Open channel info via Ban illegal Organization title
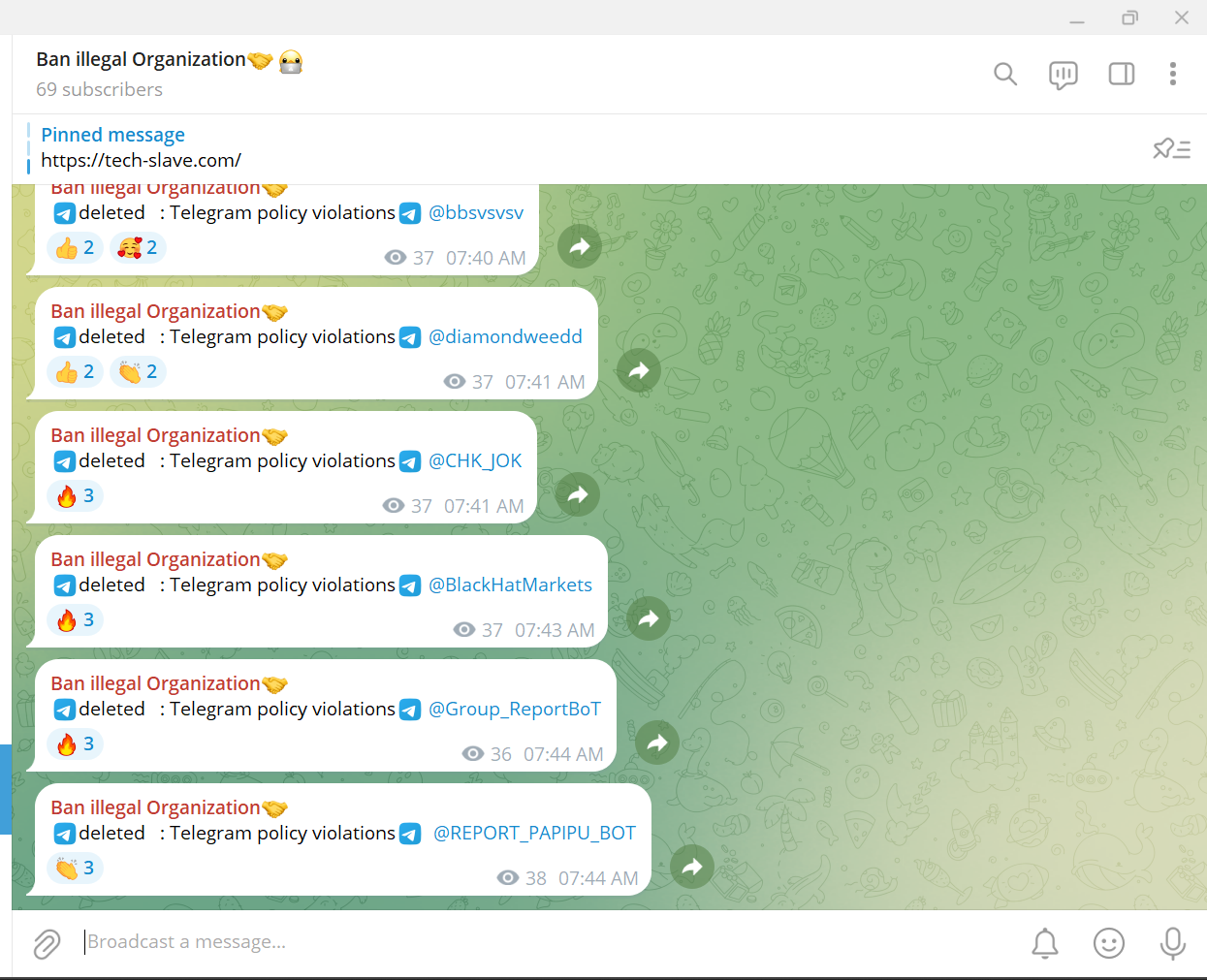Viewport: 1207px width, 980px height. pyautogui.click(x=142, y=59)
